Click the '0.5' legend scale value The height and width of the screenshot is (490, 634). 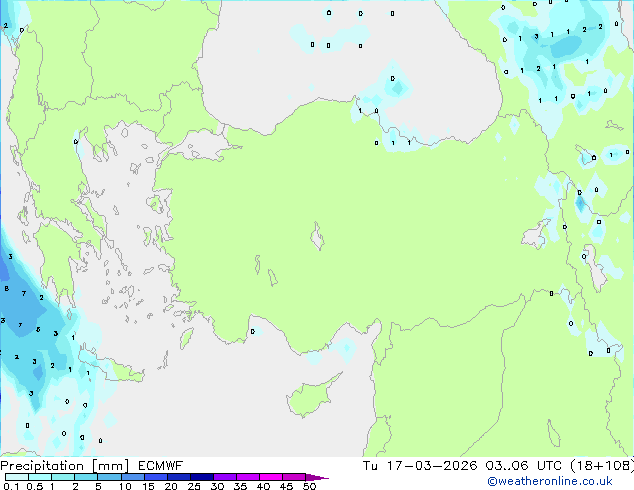point(34,486)
